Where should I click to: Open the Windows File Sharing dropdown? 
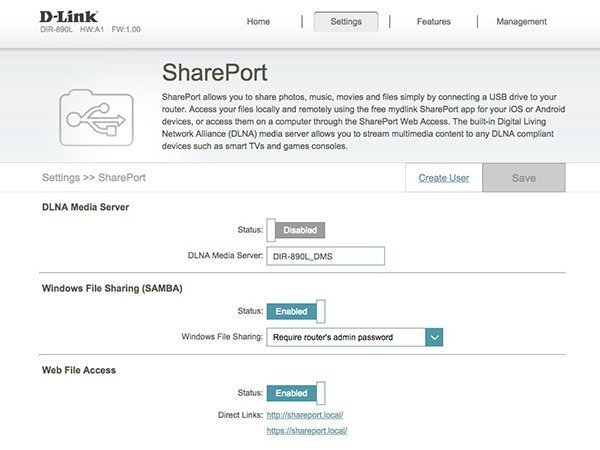355,337
